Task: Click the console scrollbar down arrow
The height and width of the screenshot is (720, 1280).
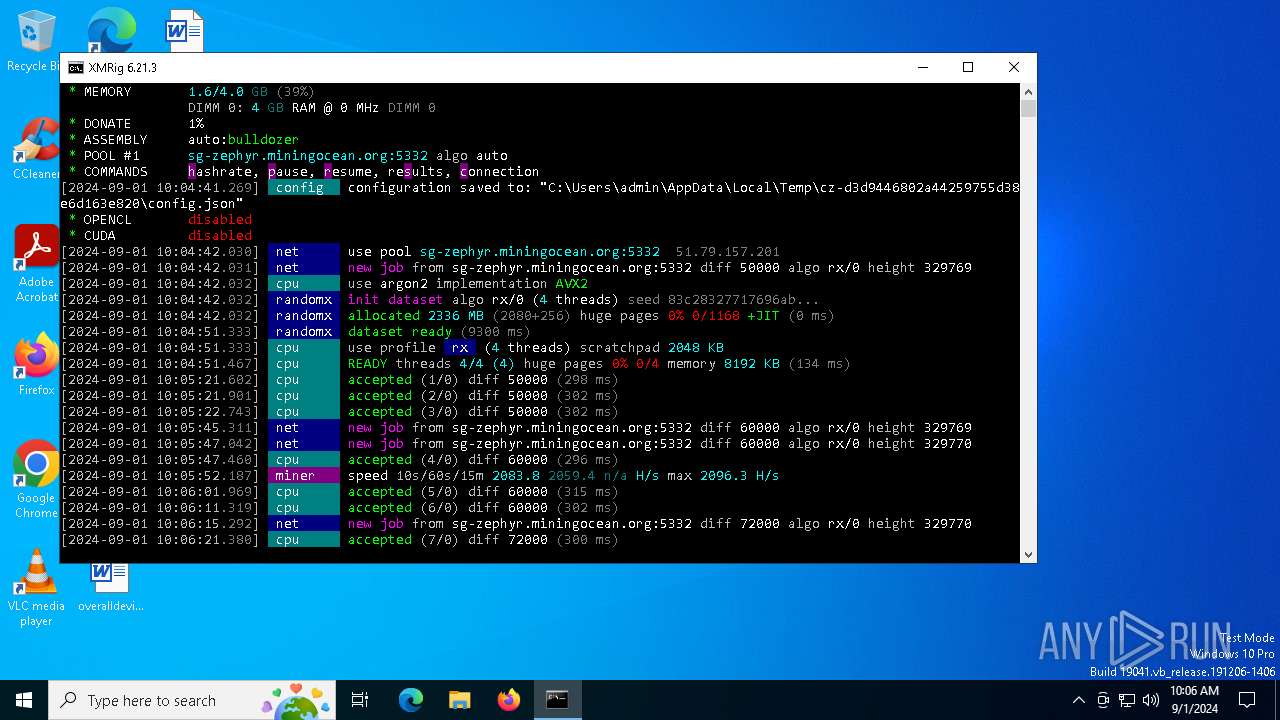Action: tap(1028, 554)
